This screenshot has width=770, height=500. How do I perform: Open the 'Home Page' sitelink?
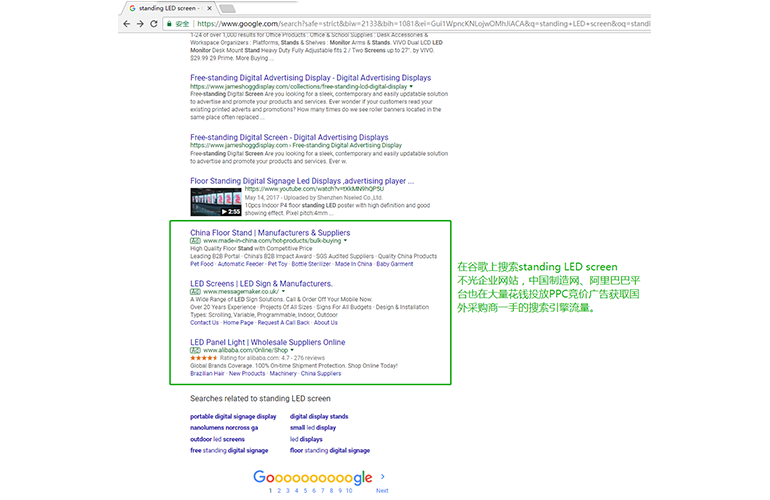point(238,323)
